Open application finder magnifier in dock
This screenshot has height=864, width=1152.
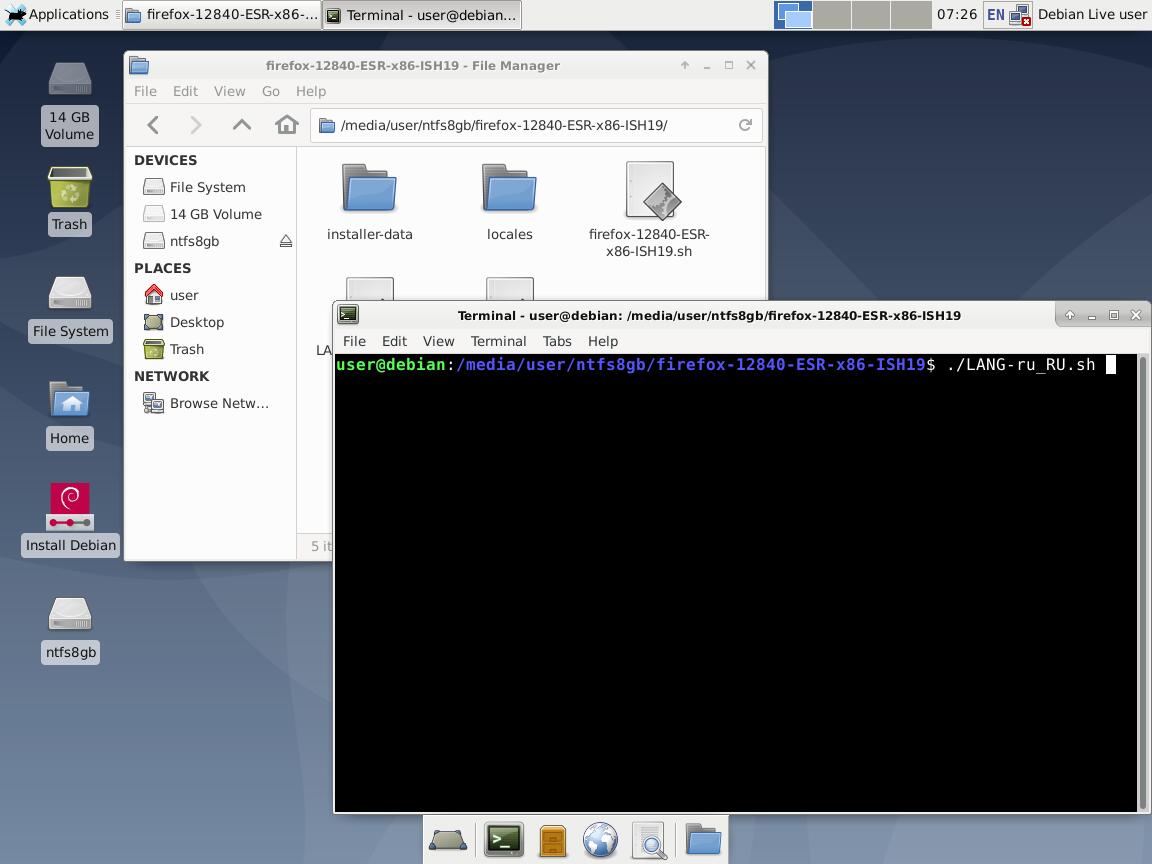[649, 840]
